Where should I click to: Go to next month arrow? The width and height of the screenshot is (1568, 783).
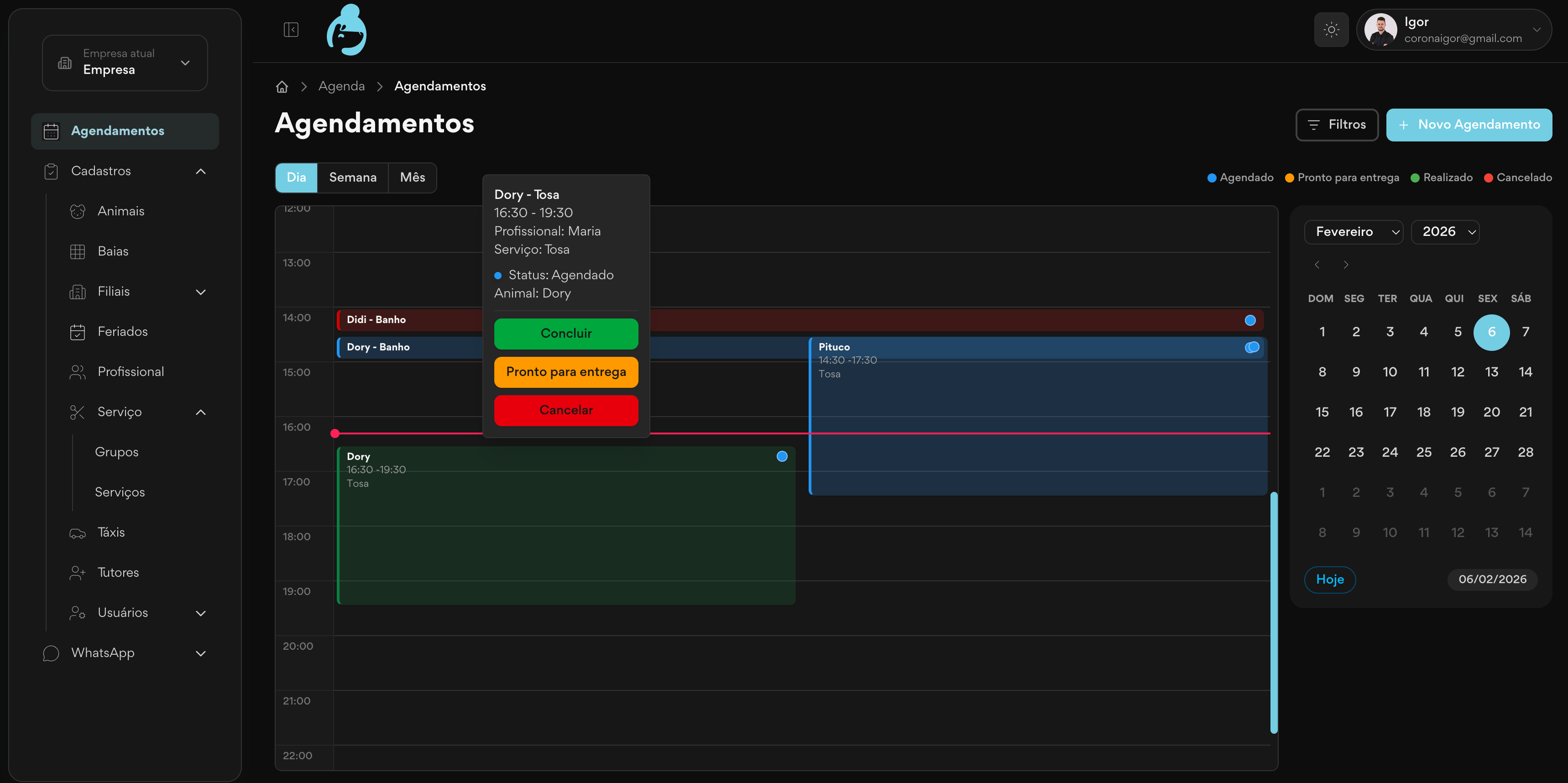coord(1346,265)
